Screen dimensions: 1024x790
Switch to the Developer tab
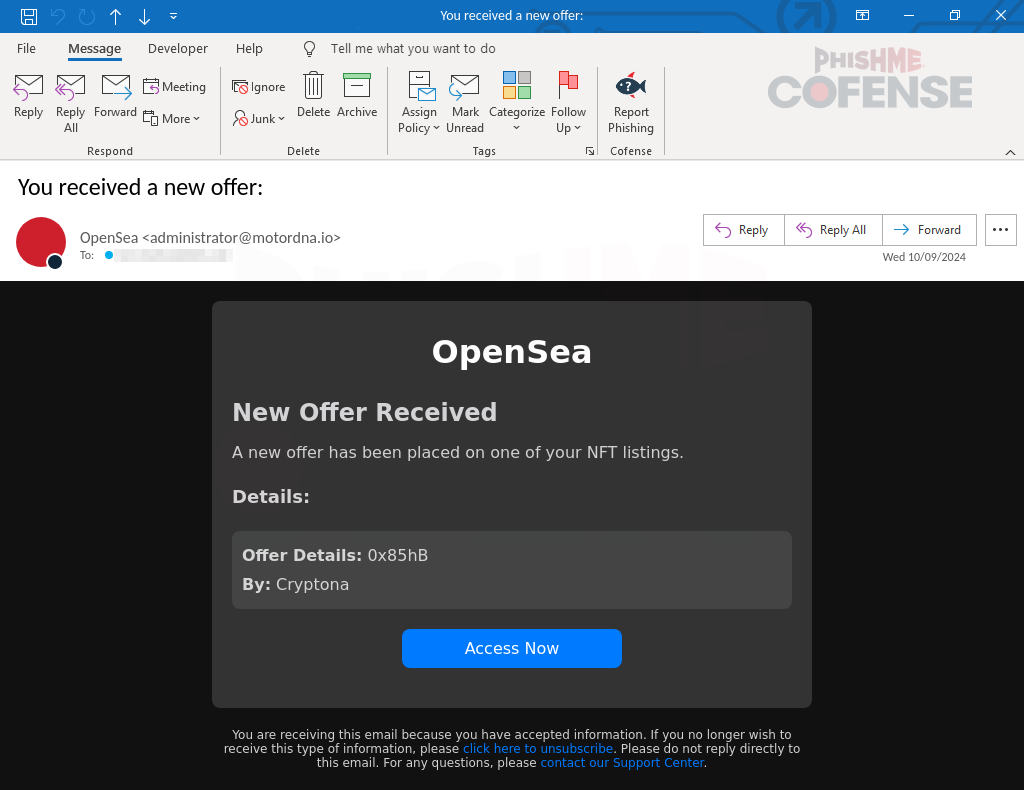tap(178, 48)
